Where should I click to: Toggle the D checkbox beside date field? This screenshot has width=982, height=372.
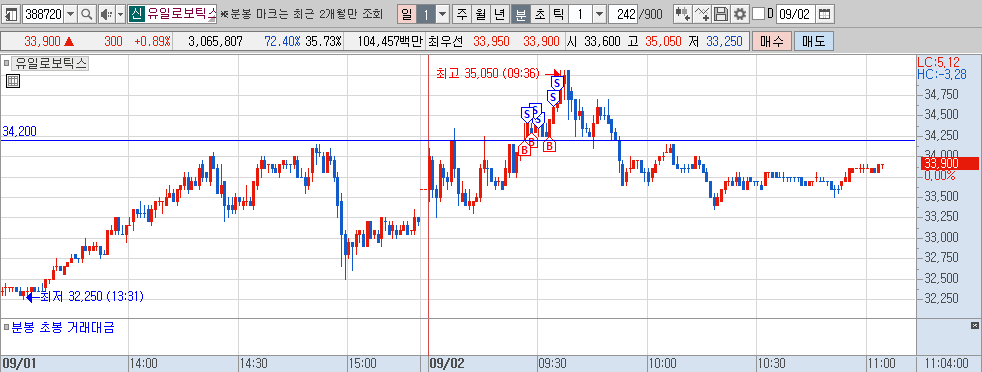tap(758, 13)
